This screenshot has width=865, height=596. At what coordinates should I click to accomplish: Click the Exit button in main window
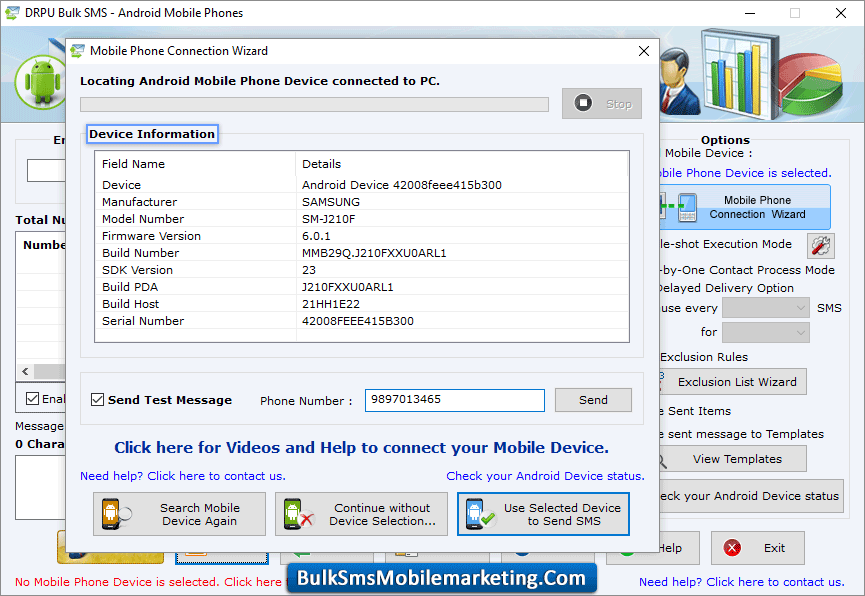click(757, 548)
